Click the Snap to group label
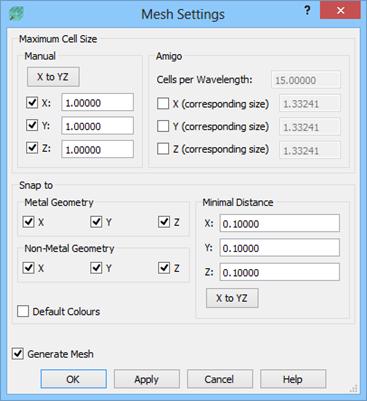367x401 pixels. coord(36,185)
